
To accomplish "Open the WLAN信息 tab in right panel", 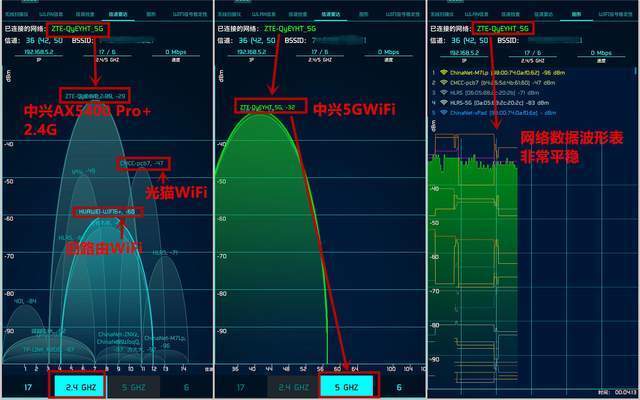I will coord(477,14).
